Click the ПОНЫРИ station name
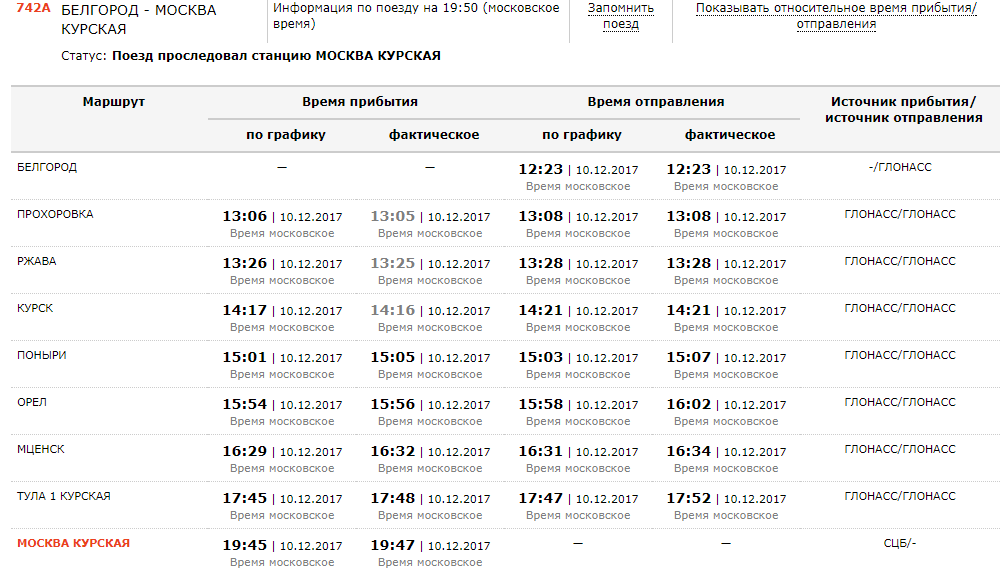 coord(42,355)
